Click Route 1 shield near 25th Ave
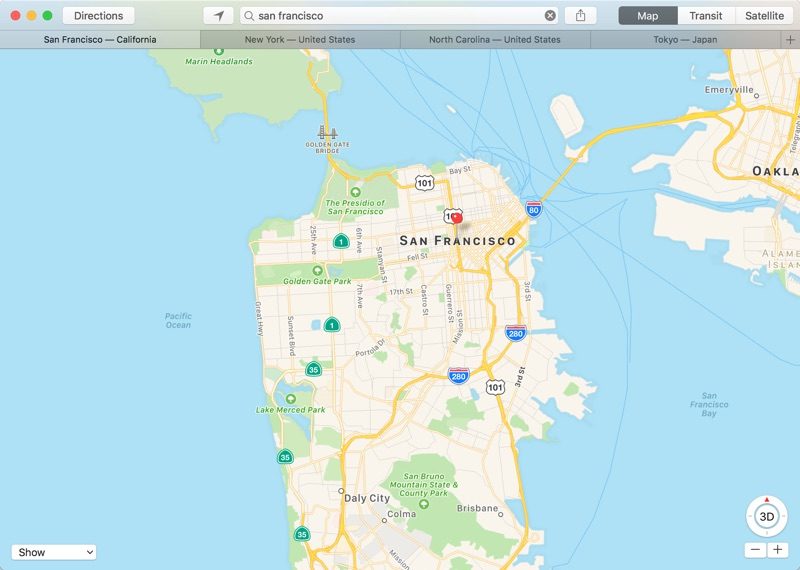The image size is (800, 570). coord(341,241)
